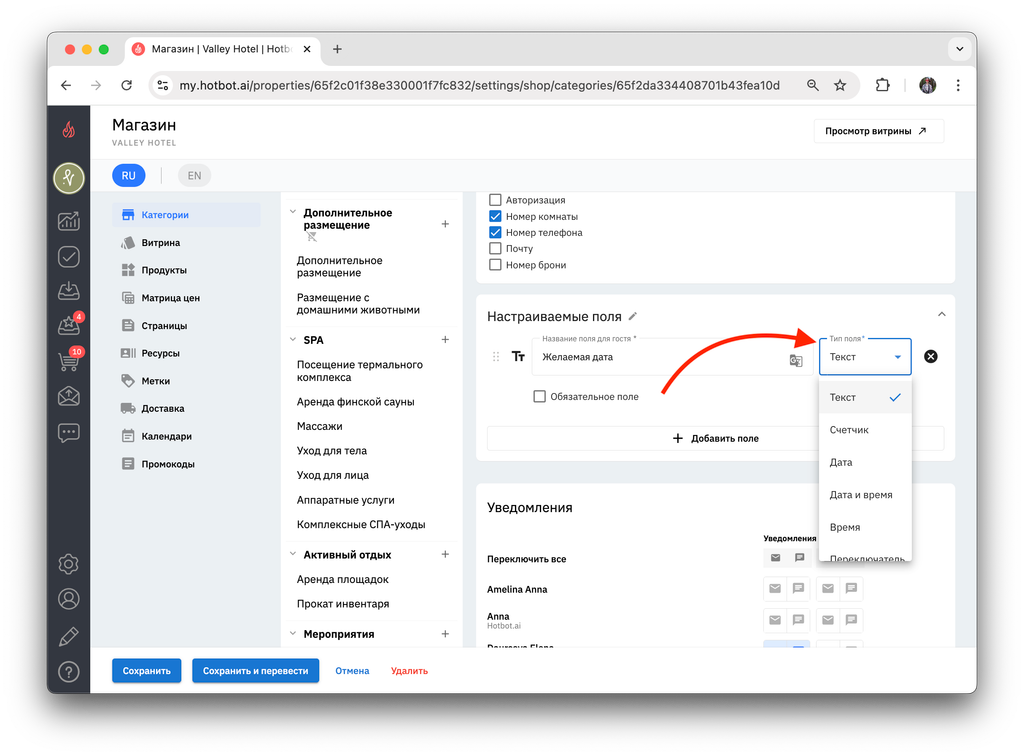This screenshot has width=1024, height=756.
Task: Uncheck the Номер комнаты checkbox
Action: [x=495, y=216]
